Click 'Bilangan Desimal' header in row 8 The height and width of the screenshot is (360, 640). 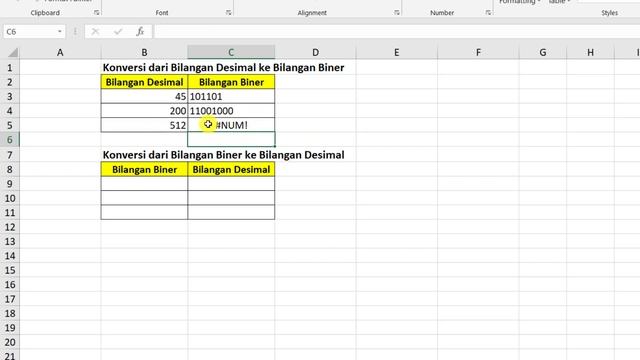(x=231, y=169)
